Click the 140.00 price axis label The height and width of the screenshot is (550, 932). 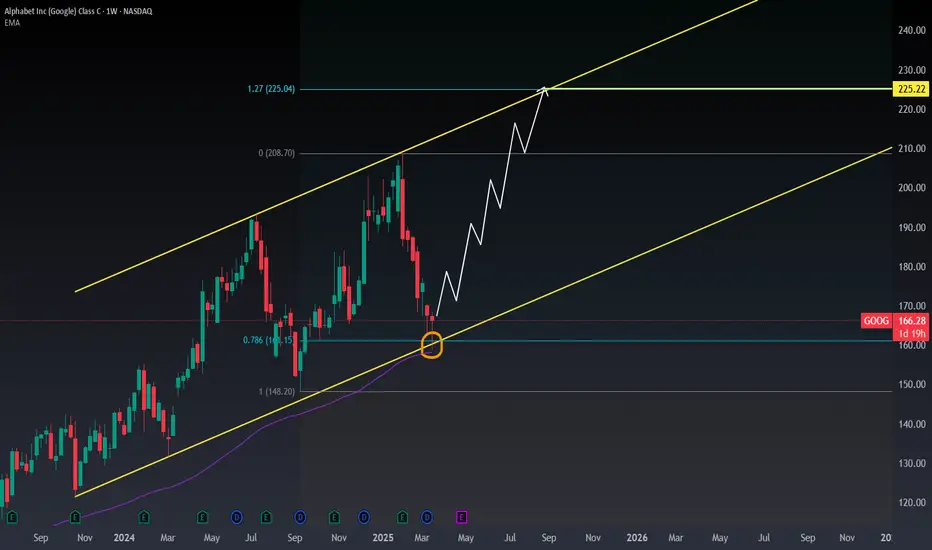coord(912,425)
